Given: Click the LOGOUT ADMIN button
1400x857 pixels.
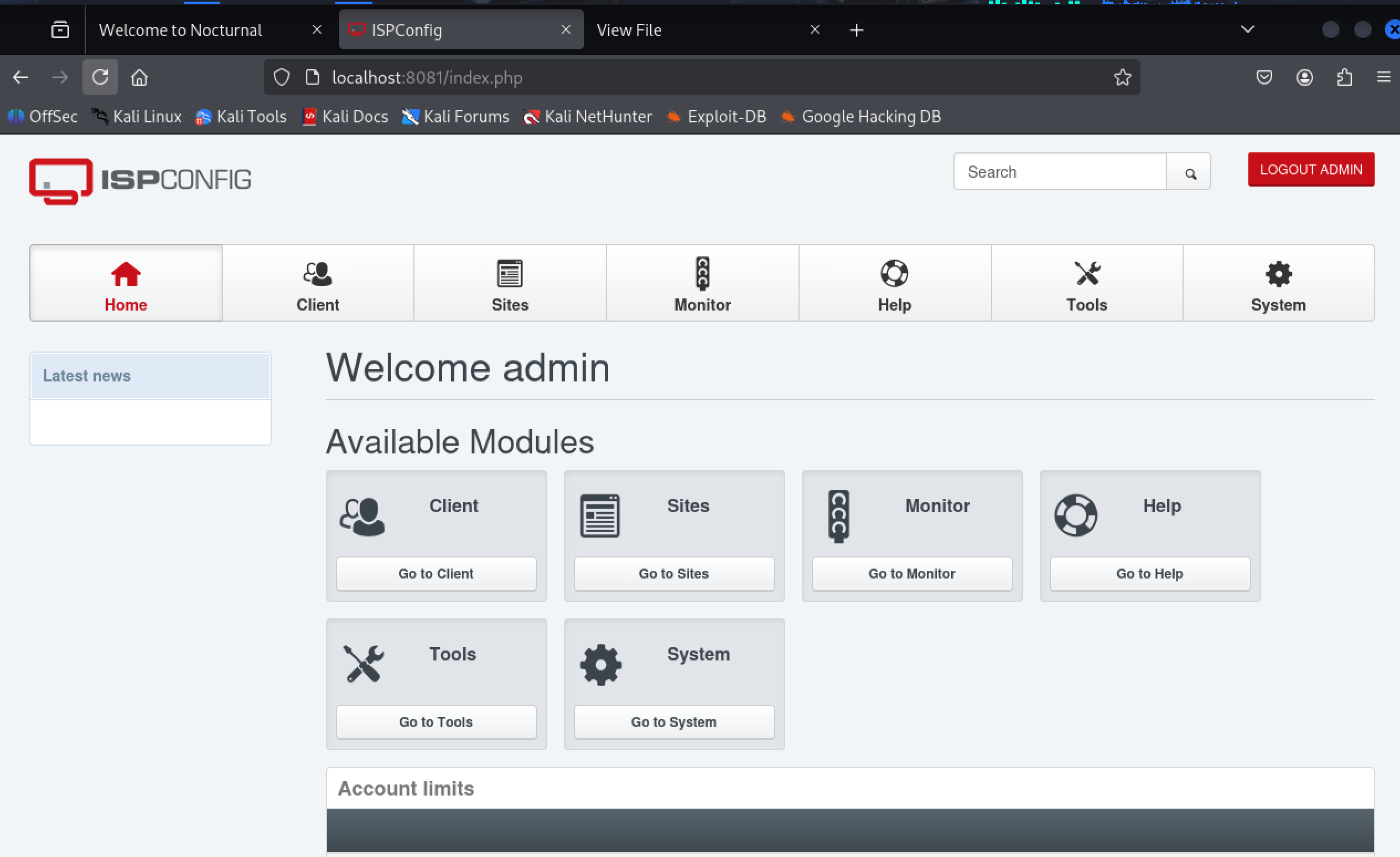Looking at the screenshot, I should point(1311,169).
